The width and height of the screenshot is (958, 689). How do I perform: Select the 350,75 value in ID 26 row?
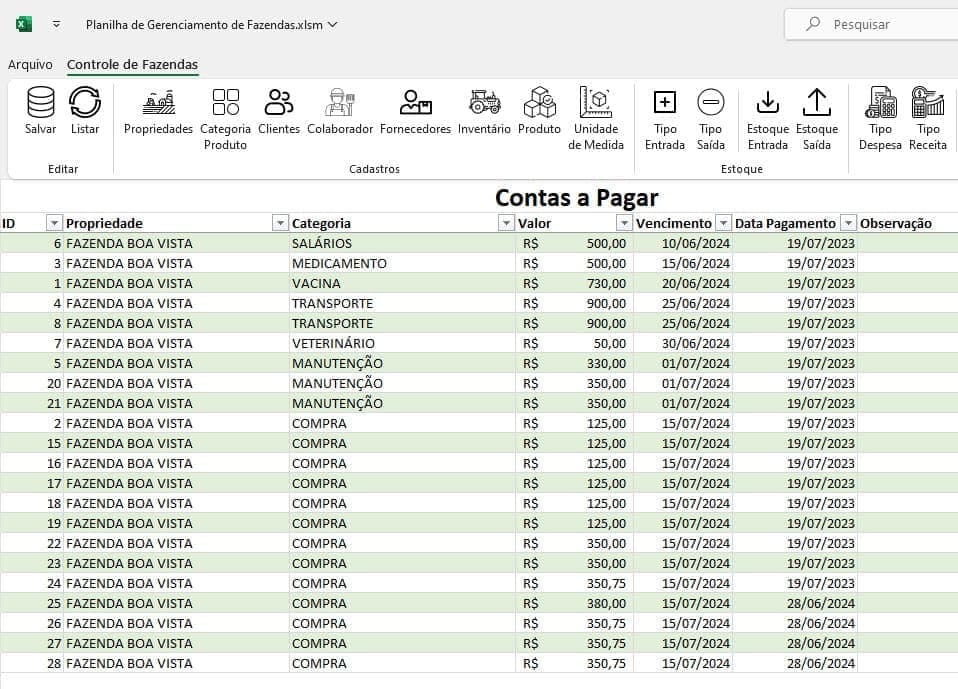point(574,624)
